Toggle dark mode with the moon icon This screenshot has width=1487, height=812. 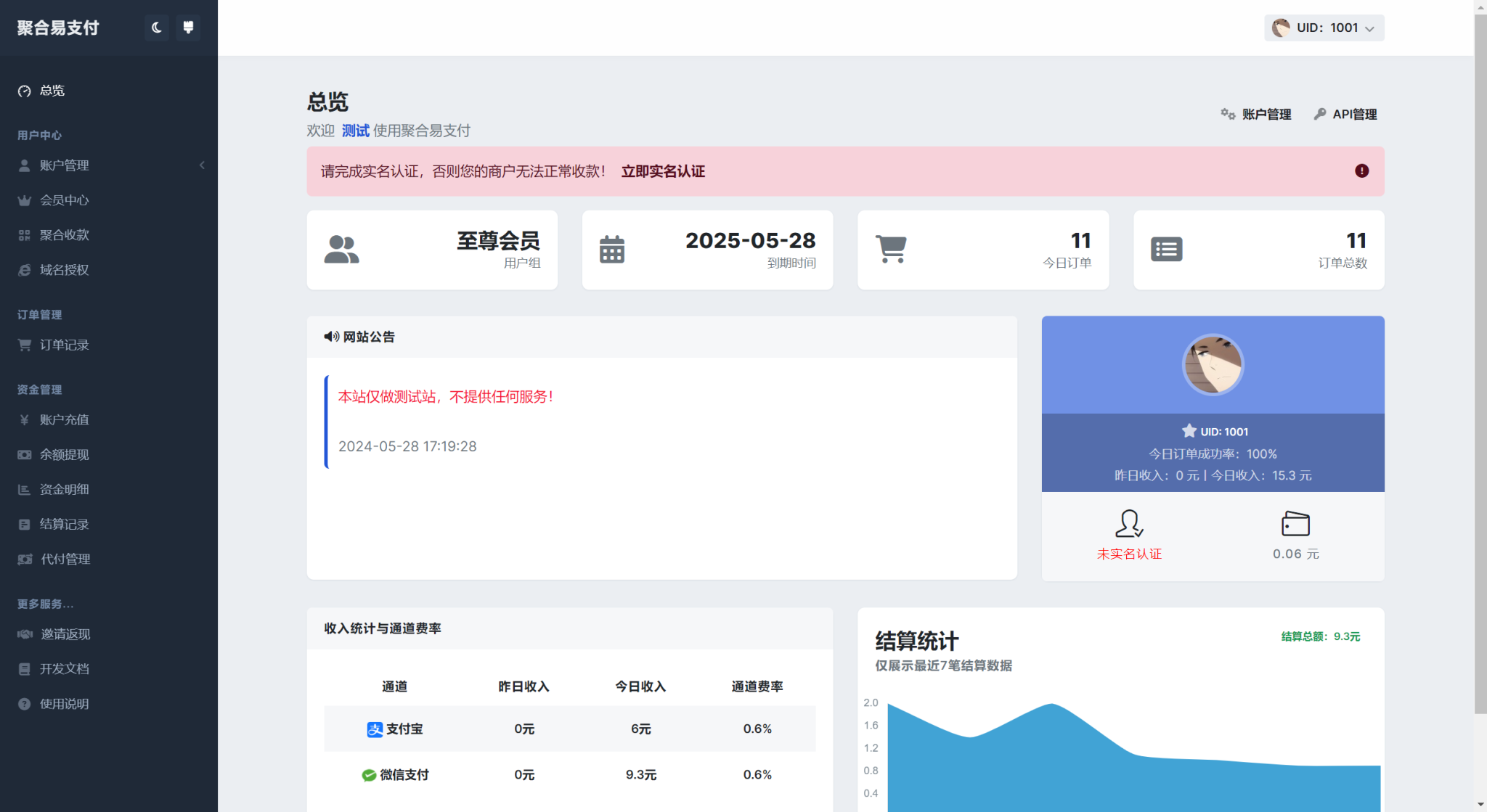tap(157, 28)
